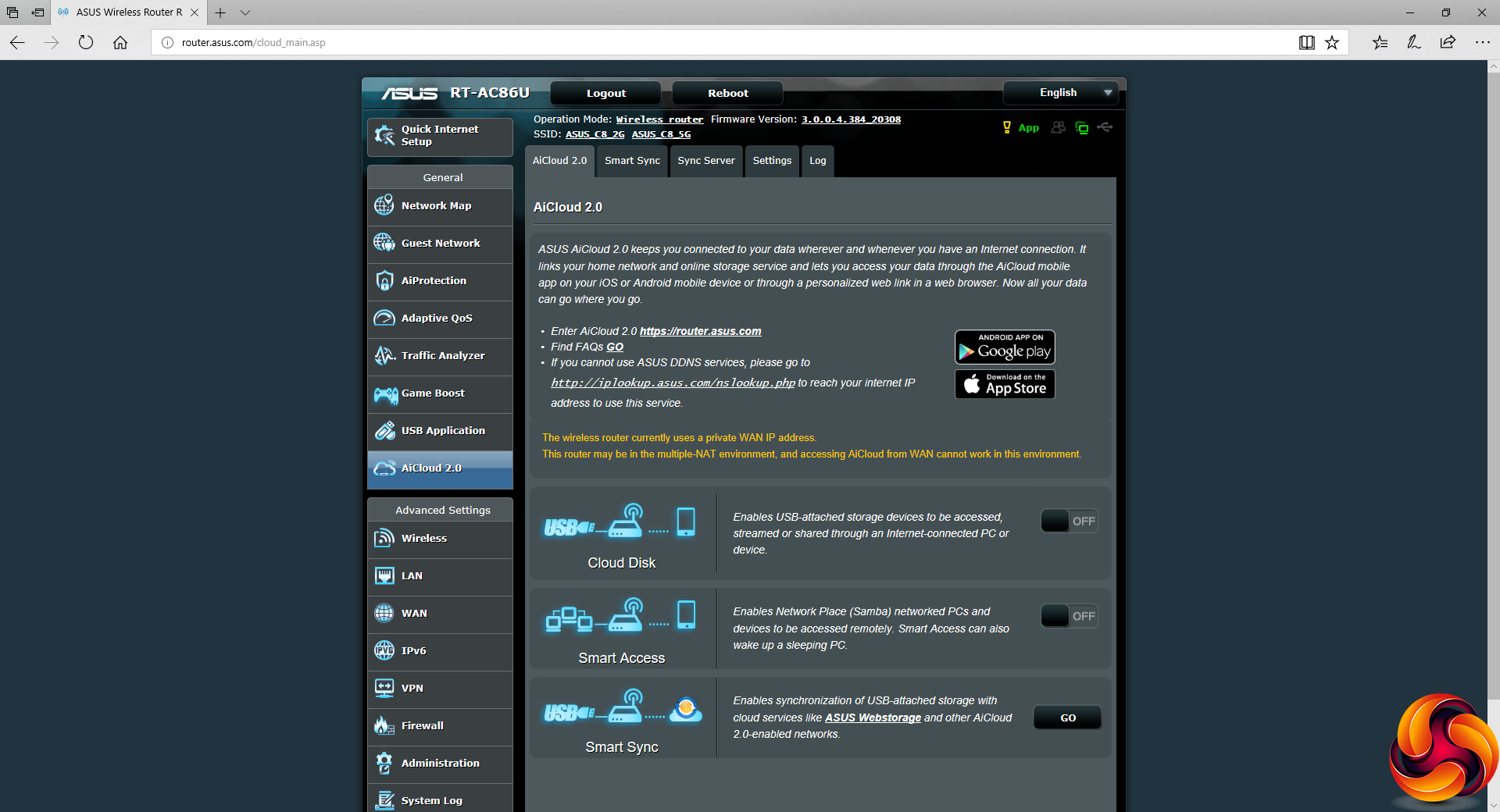
Task: Go back with the browser back arrow
Action: 17,42
